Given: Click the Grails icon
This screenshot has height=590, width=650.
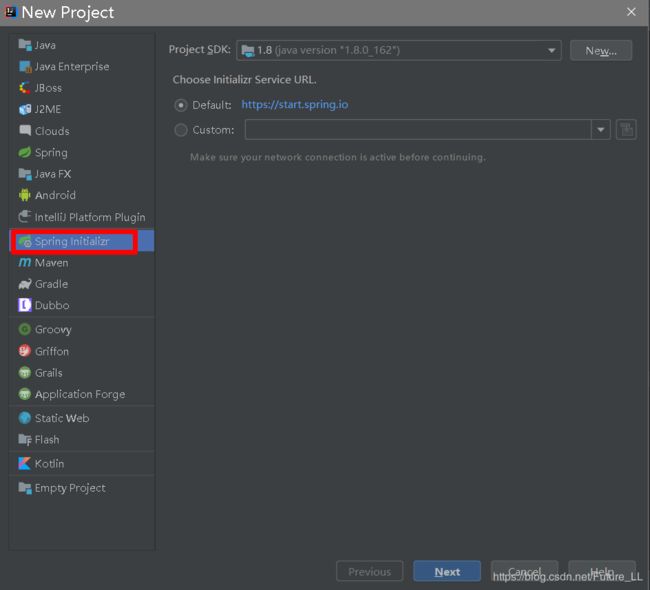Looking at the screenshot, I should 25,372.
